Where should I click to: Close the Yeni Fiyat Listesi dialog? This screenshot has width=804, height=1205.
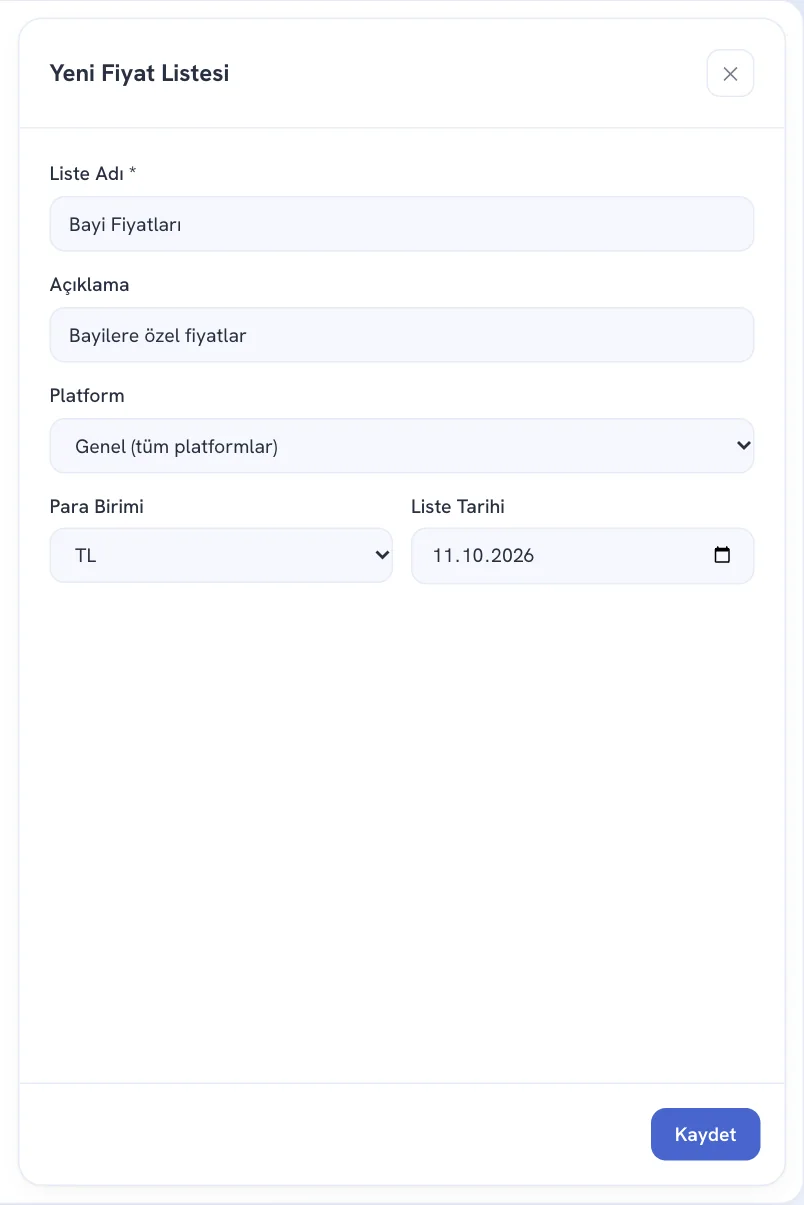[x=730, y=73]
